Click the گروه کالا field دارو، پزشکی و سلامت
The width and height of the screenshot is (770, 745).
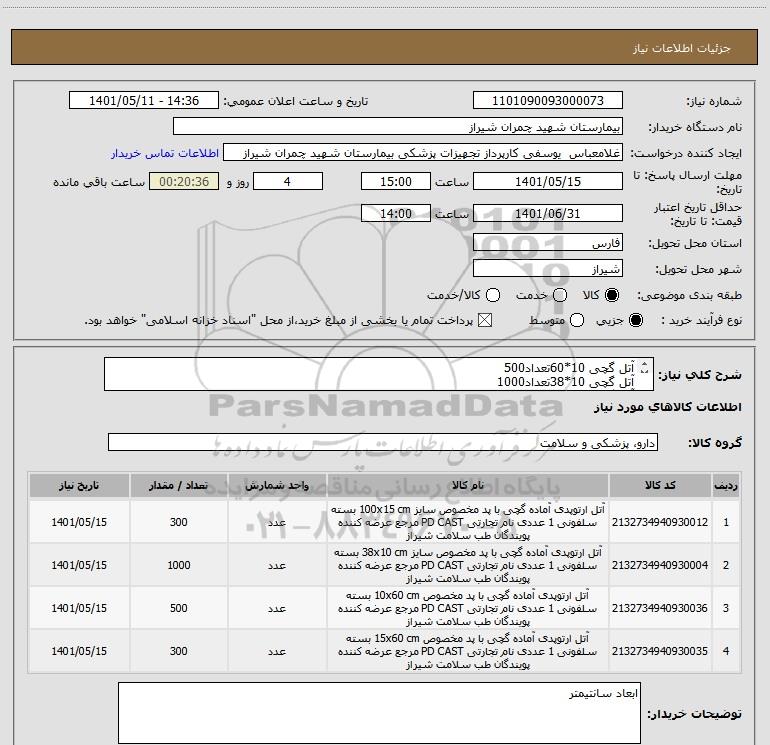pyautogui.click(x=383, y=442)
